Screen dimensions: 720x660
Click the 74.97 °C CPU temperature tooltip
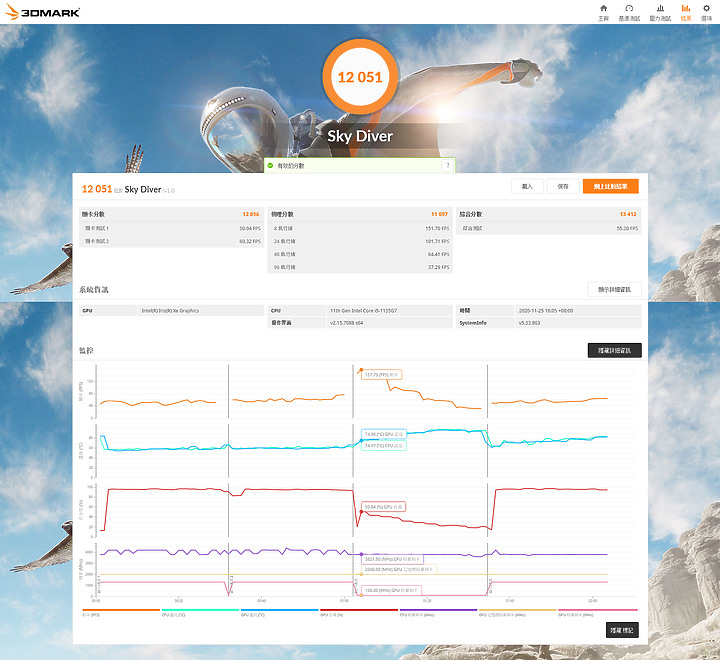pyautogui.click(x=384, y=446)
